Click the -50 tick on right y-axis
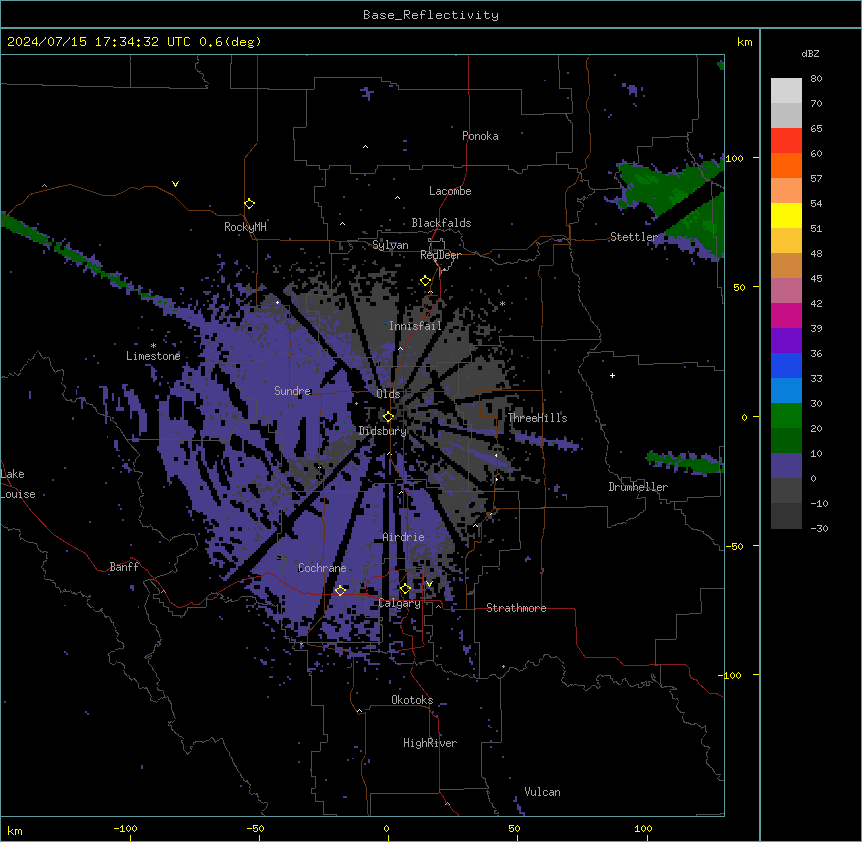This screenshot has height=842, width=862. click(734, 546)
